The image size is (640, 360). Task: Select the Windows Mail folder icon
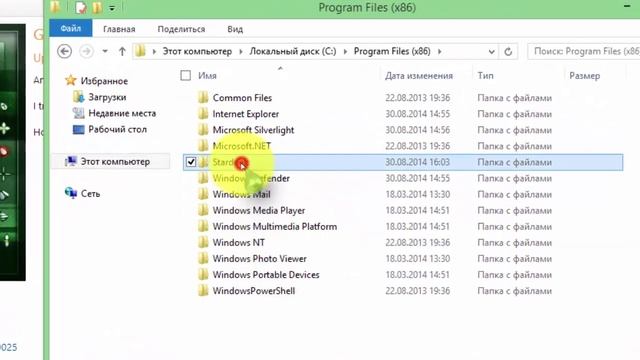pos(203,194)
